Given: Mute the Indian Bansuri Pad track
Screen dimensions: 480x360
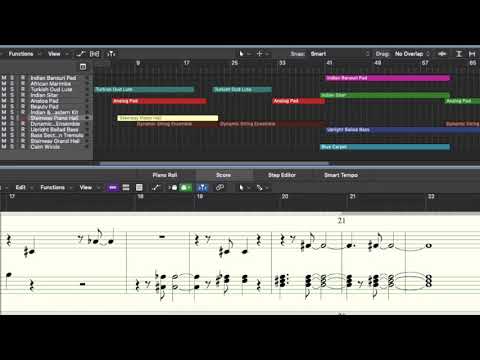Looking at the screenshot, I should [x=4, y=78].
